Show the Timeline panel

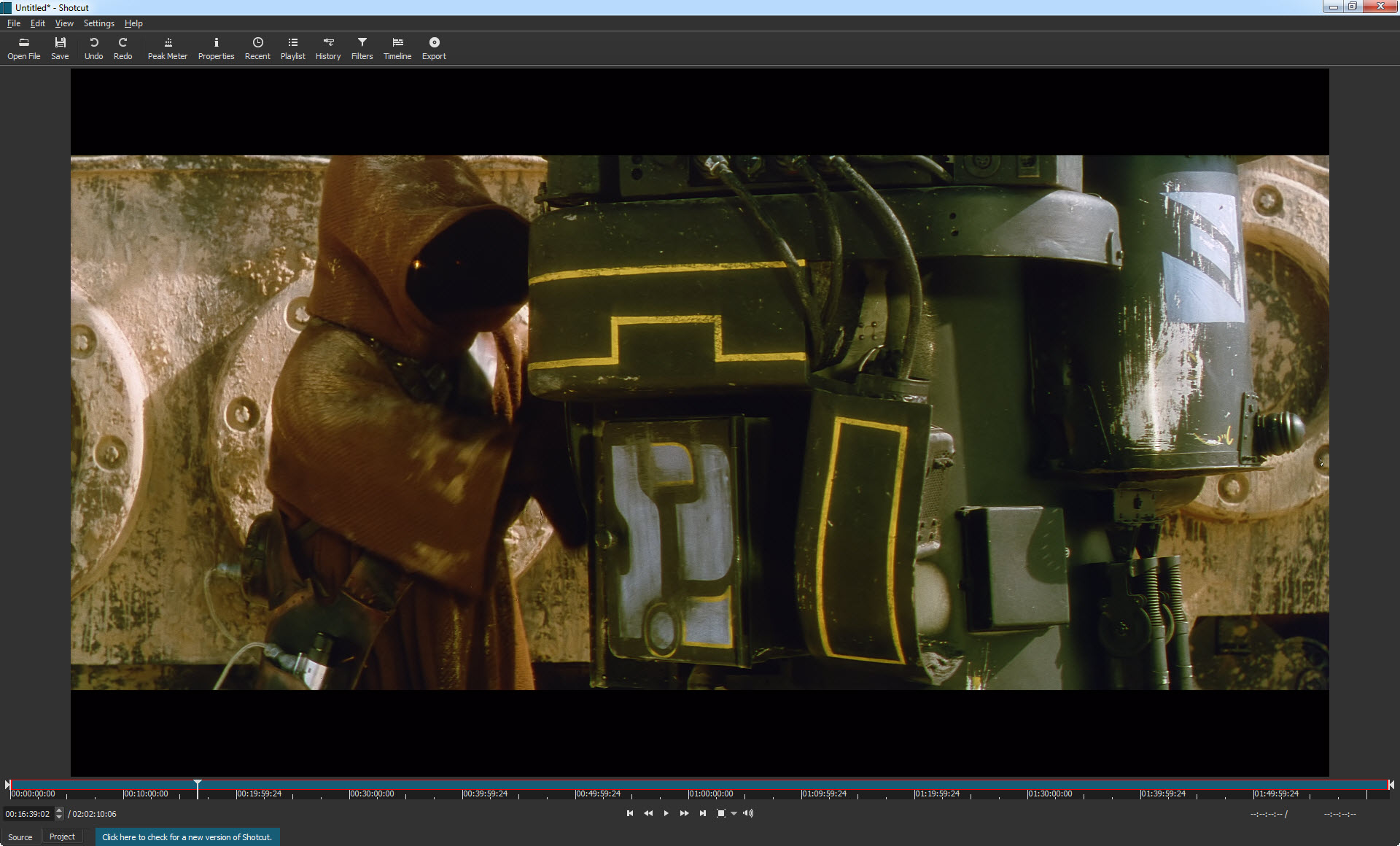click(x=397, y=48)
